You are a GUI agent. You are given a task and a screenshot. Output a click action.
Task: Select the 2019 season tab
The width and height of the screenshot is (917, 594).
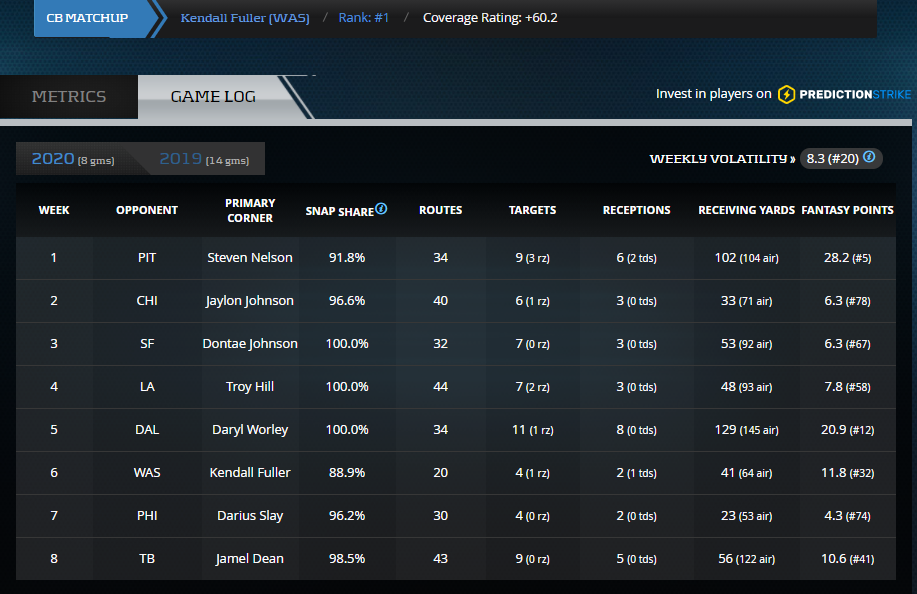205,159
